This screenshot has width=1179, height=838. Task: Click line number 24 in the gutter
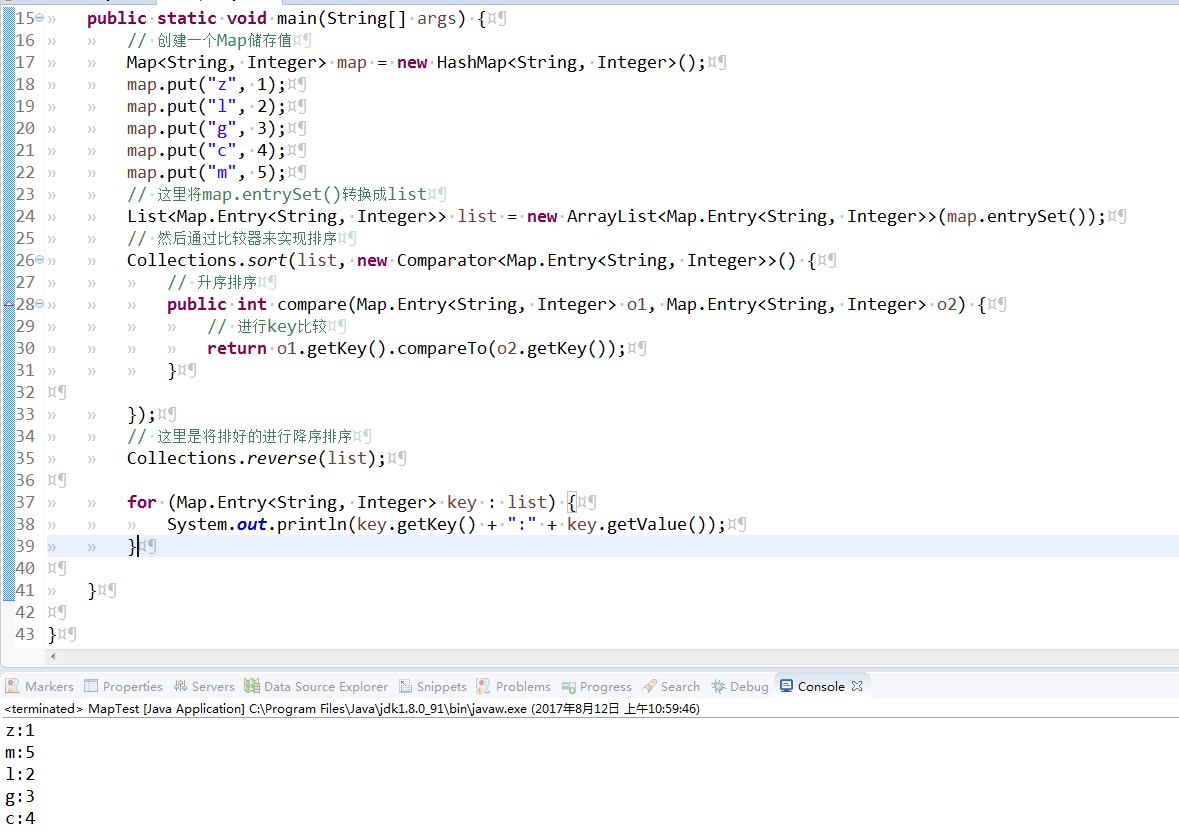[x=25, y=217]
